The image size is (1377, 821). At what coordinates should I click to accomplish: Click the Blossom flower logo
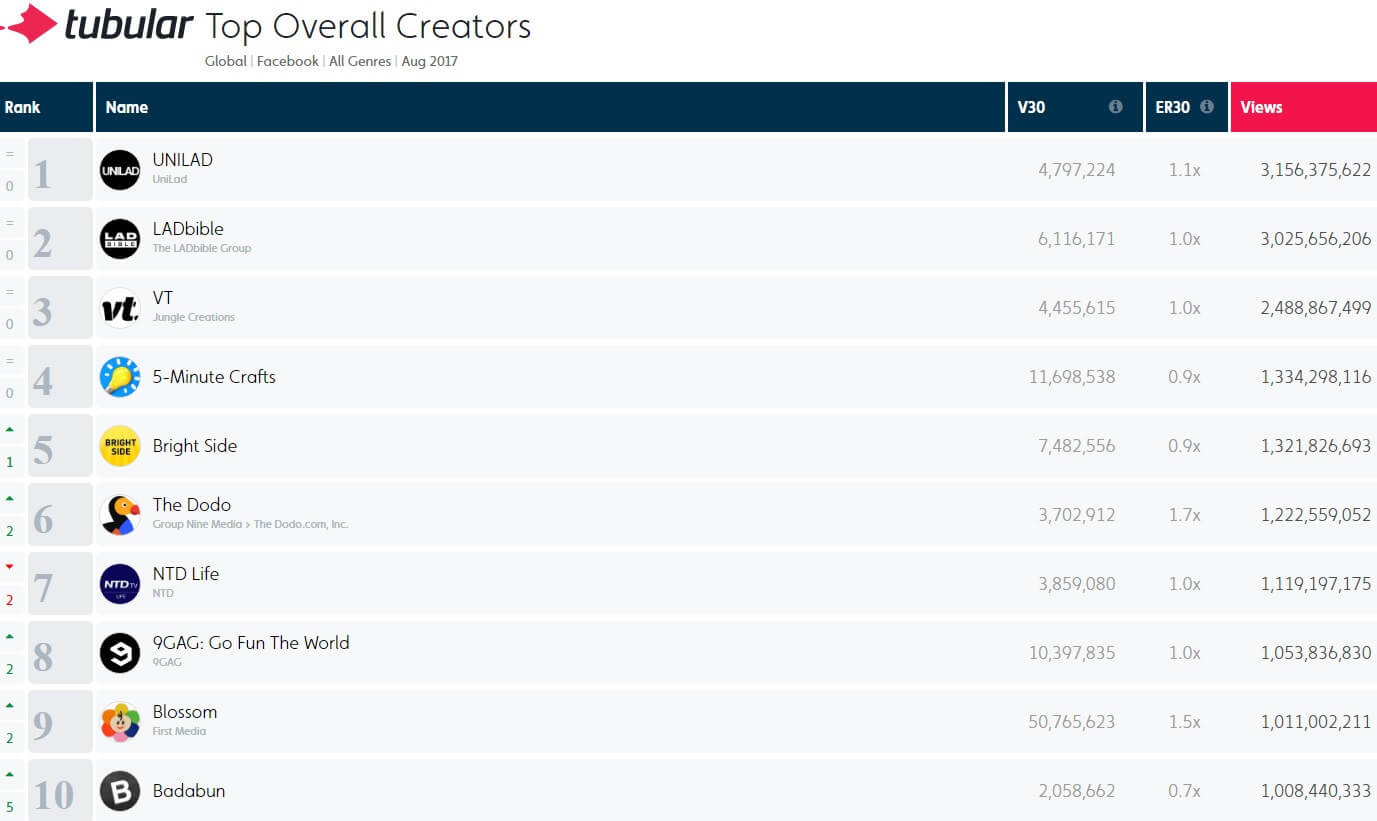click(x=120, y=722)
